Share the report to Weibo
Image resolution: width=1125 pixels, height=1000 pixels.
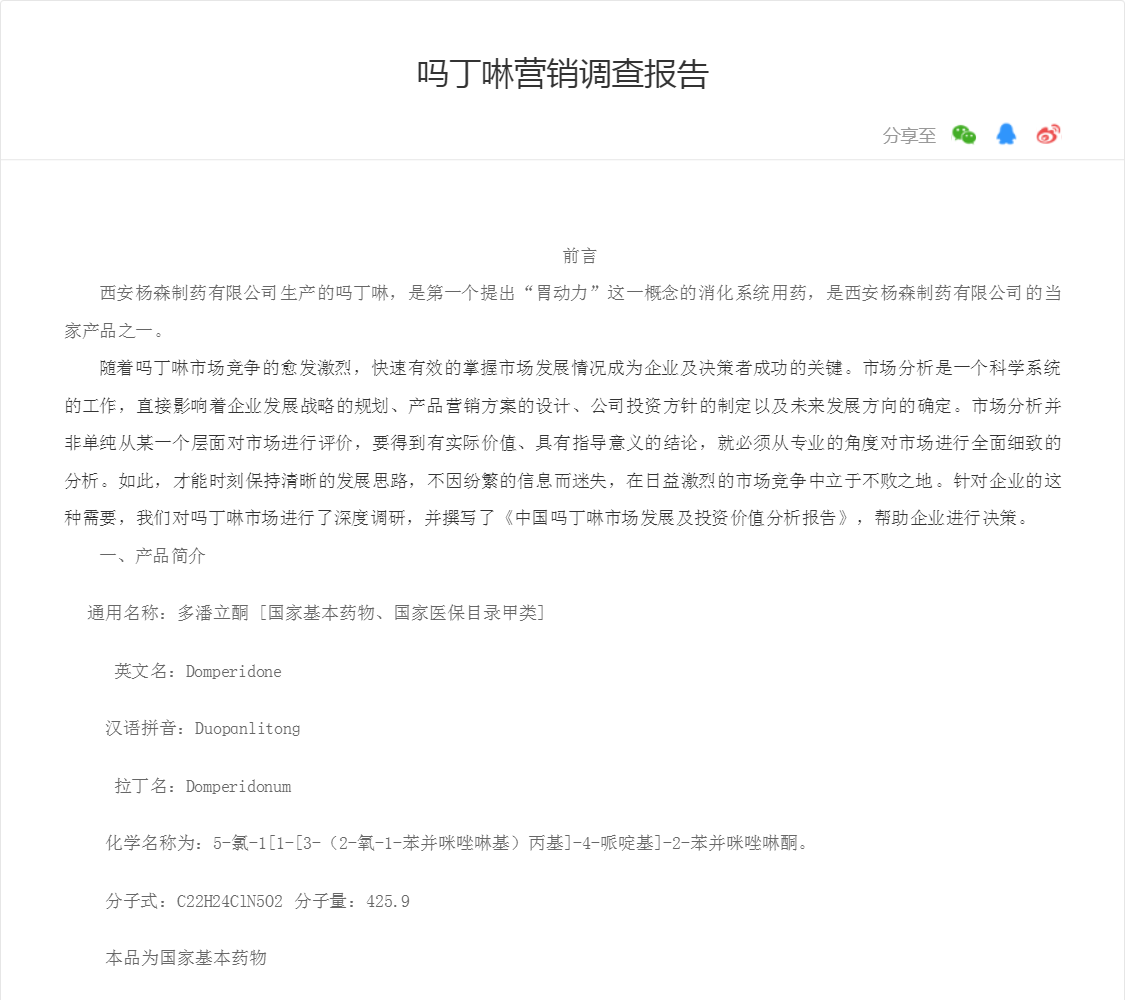[1048, 134]
